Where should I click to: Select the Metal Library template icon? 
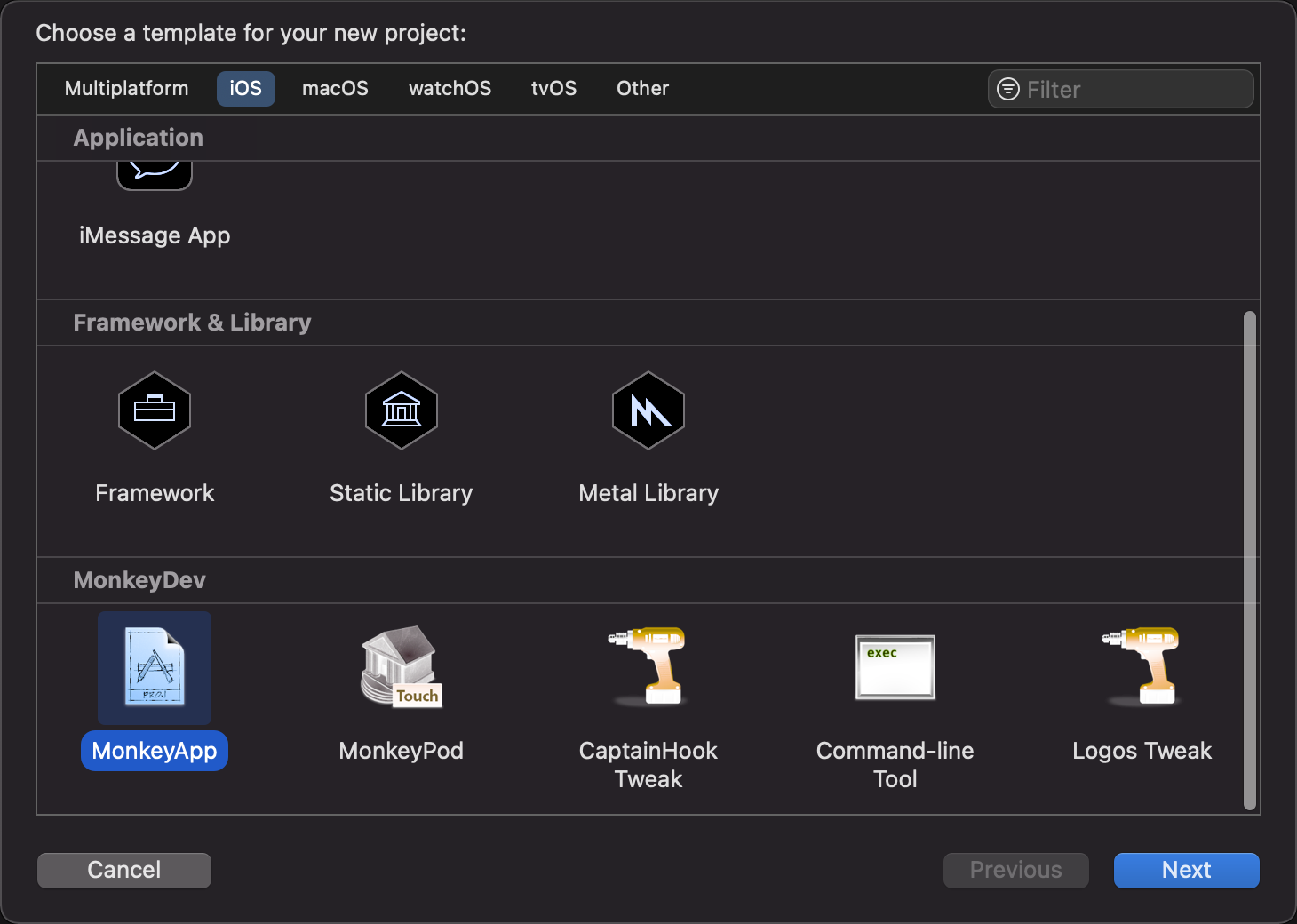pos(648,410)
